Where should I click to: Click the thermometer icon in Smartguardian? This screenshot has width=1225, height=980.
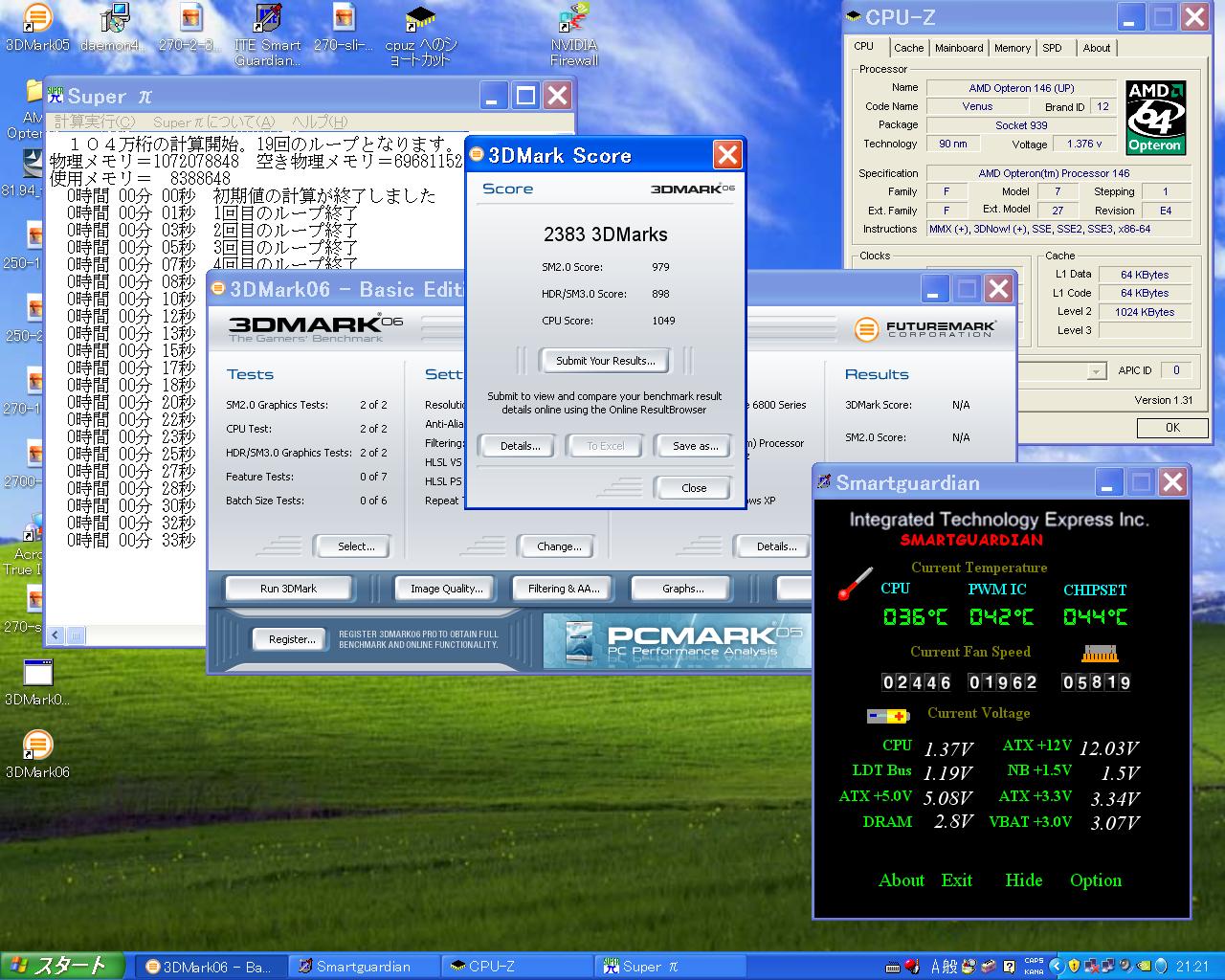pos(855,584)
